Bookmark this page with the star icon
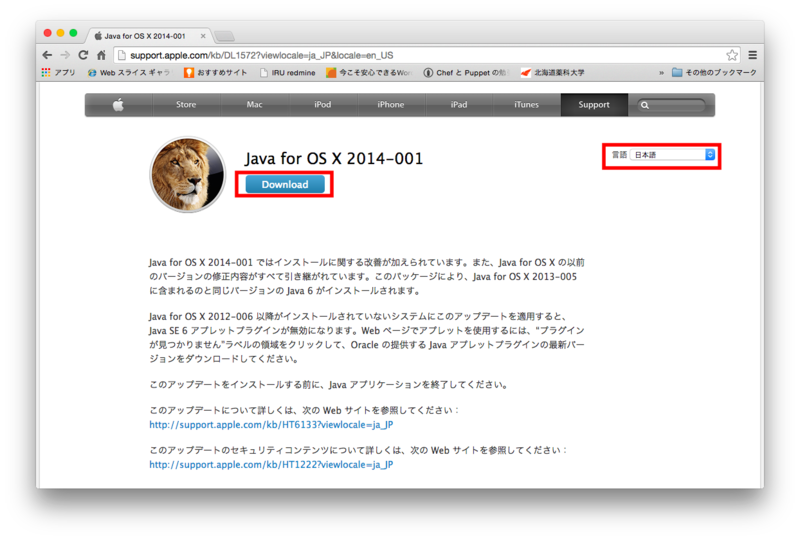The width and height of the screenshot is (800, 540). pos(732,55)
